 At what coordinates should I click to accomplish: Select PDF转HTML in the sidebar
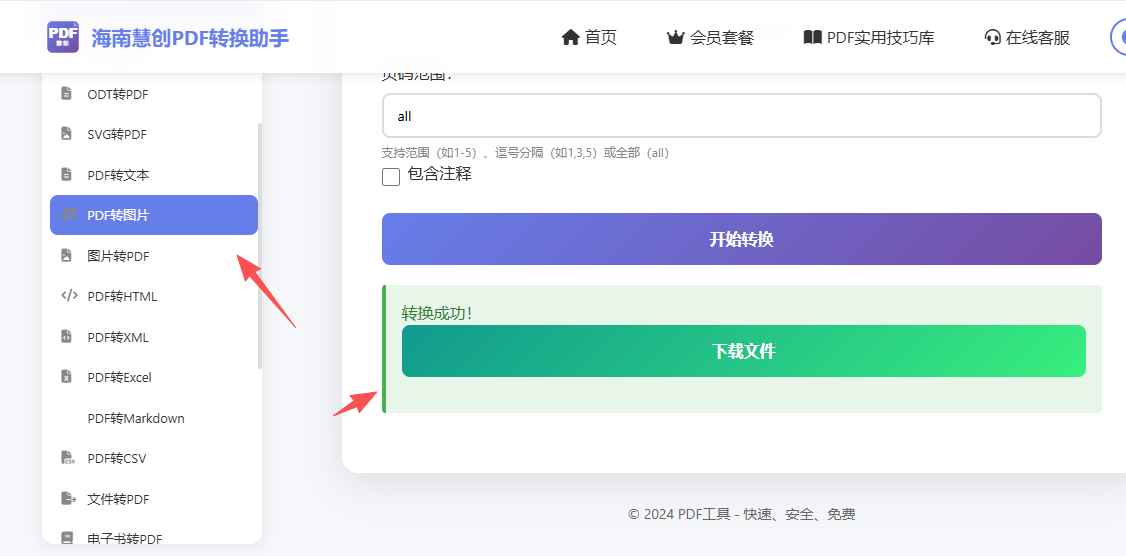tap(154, 296)
